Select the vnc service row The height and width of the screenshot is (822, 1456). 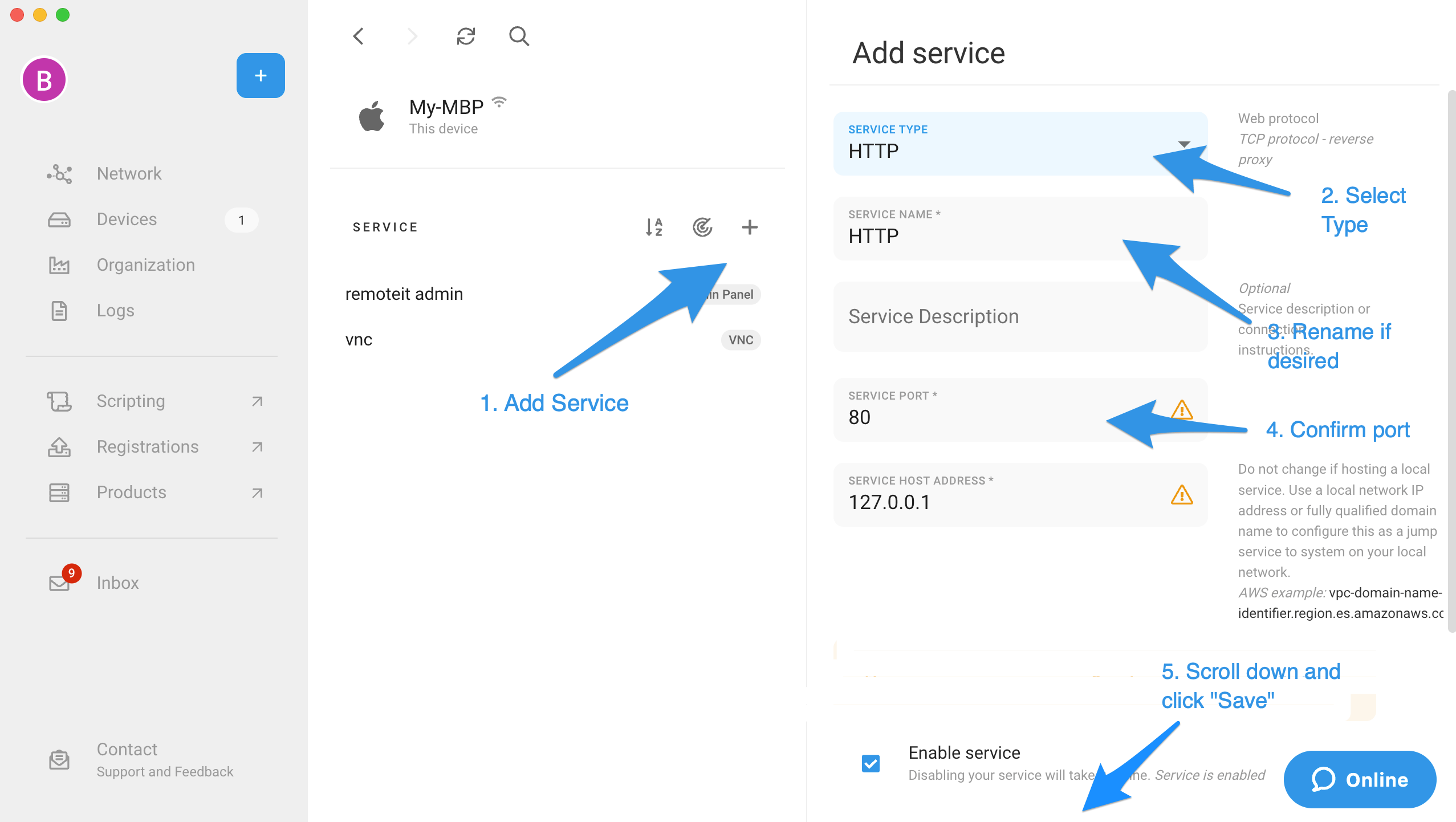(552, 340)
